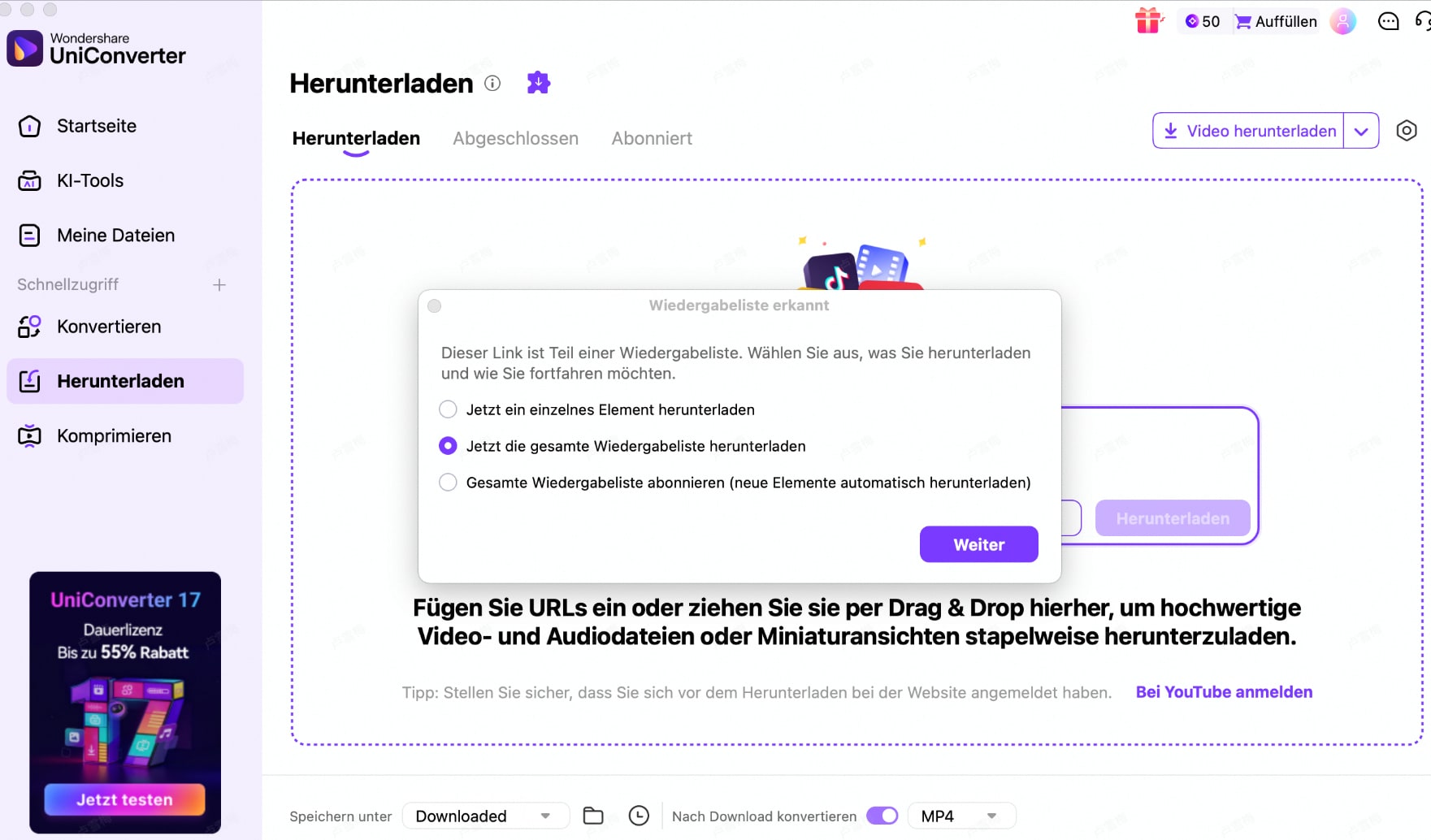The image size is (1431, 840).
Task: Install the browser extension via puzzle icon
Action: coord(538,82)
